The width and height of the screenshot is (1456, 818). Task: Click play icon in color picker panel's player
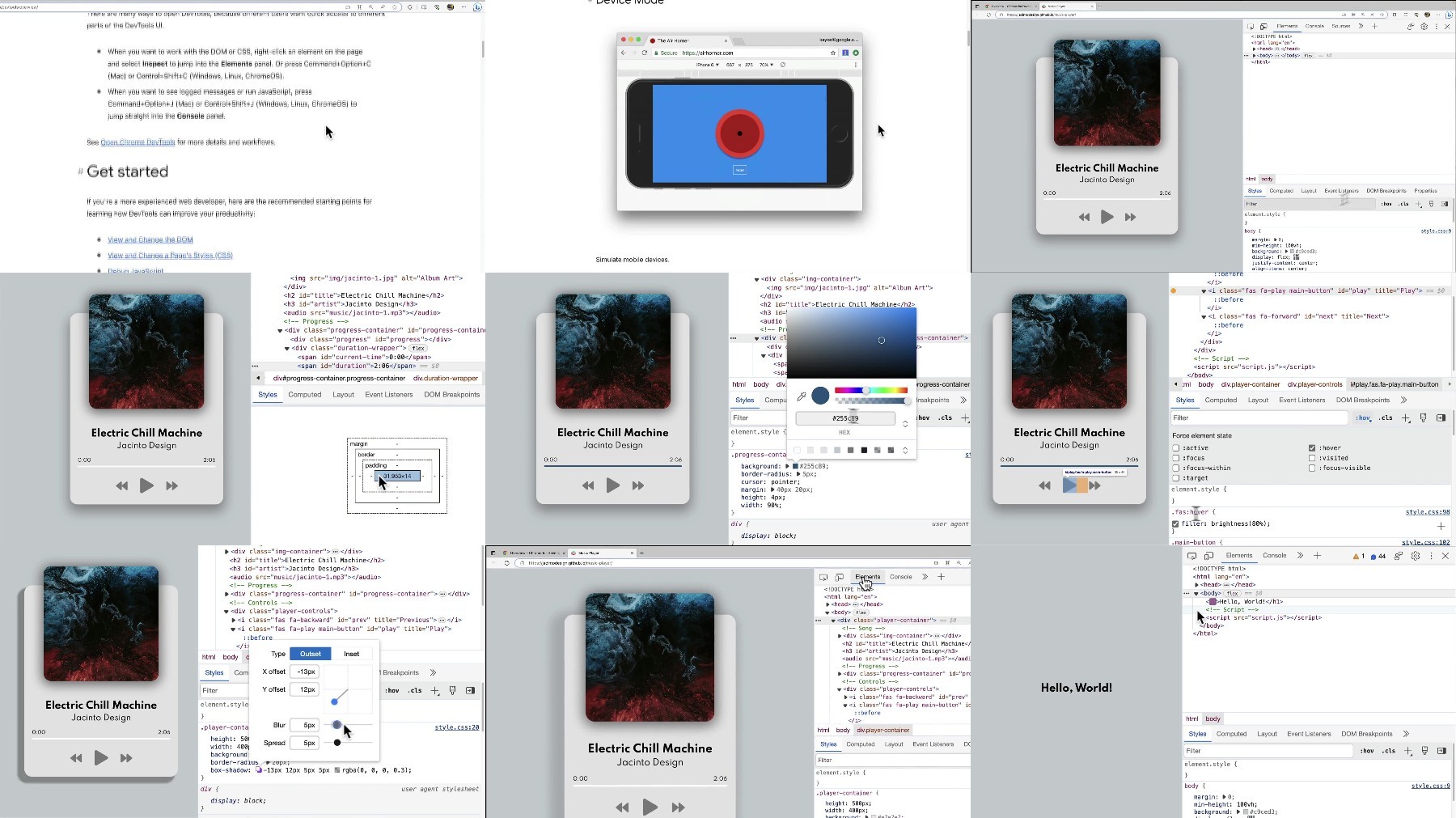pos(612,485)
